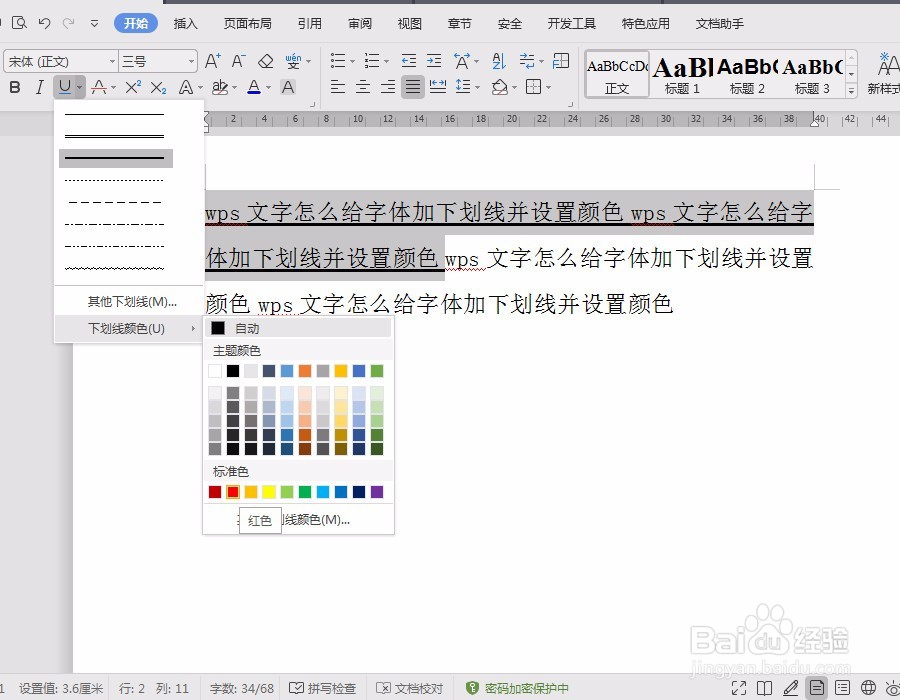Clear formatting with eraser icon
900x700 pixels.
click(x=265, y=61)
